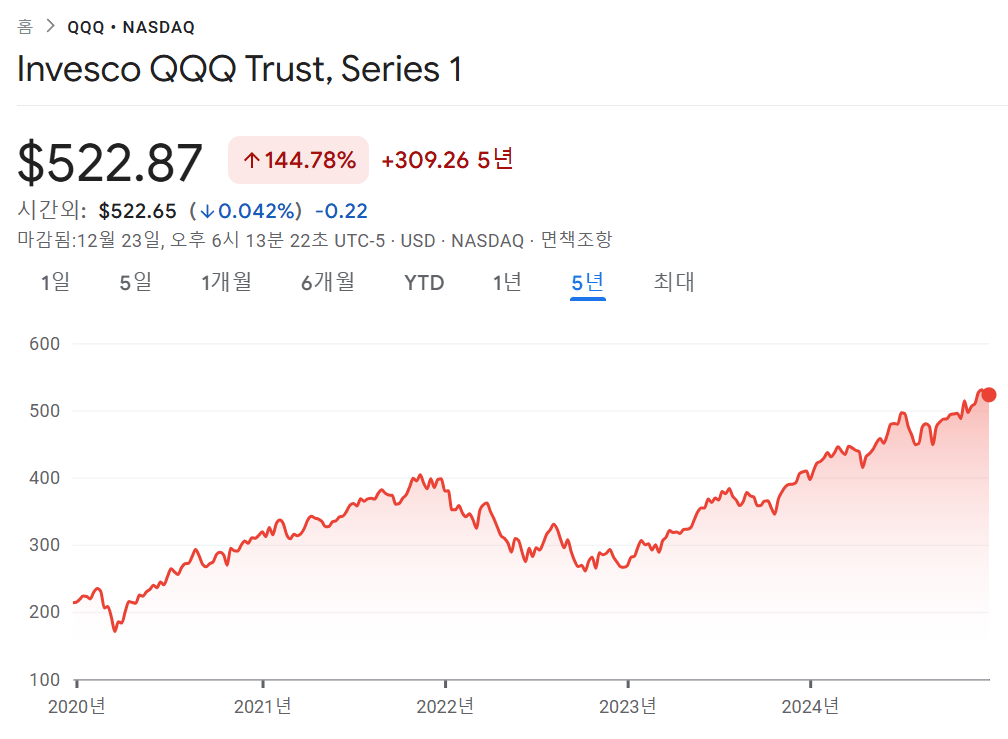Screen dimensions: 1008x739
Task: Click the Invesco QQQ Trust, Series 1 title
Action: [240, 69]
